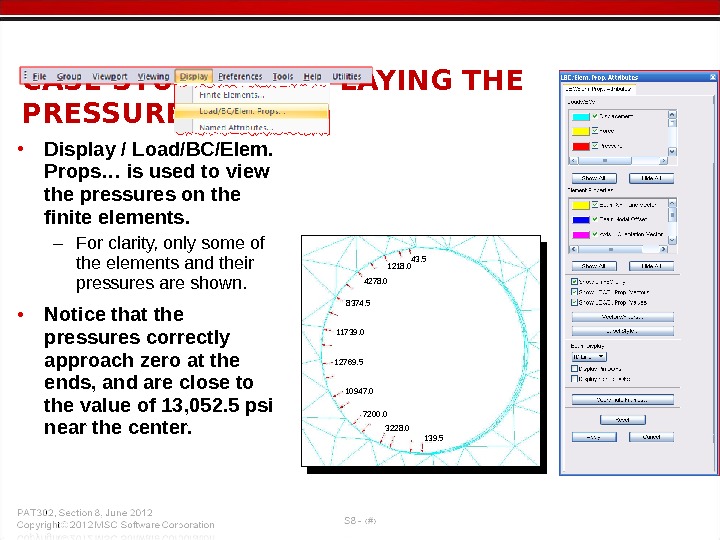Open the File menu

pyautogui.click(x=39, y=76)
